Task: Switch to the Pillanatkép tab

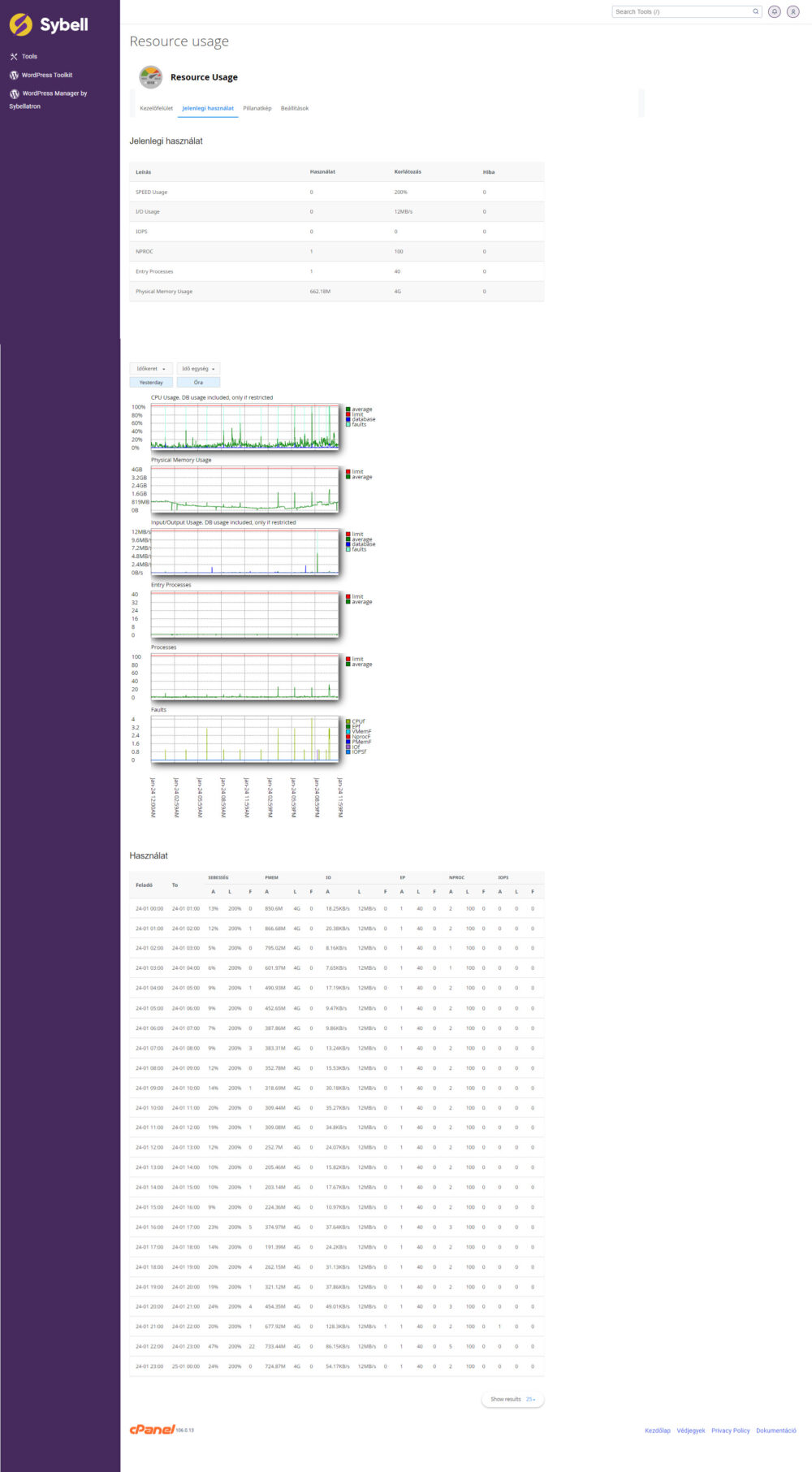Action: point(257,108)
